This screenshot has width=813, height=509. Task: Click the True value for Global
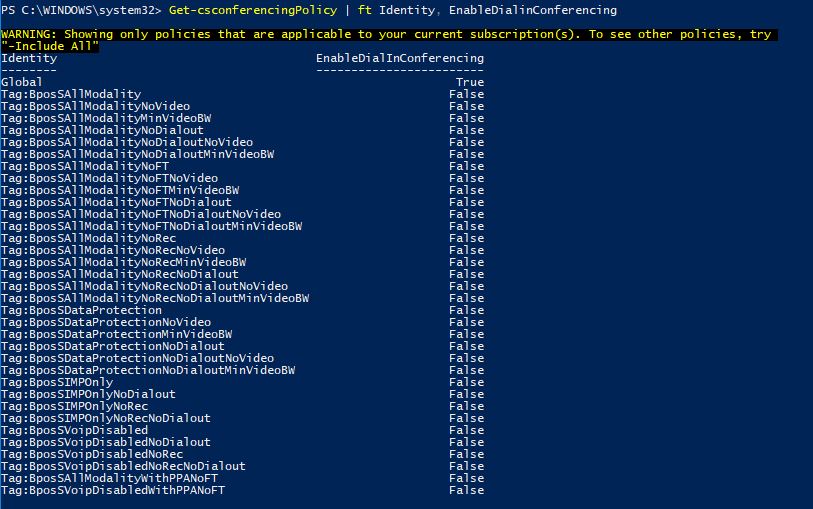tap(469, 82)
